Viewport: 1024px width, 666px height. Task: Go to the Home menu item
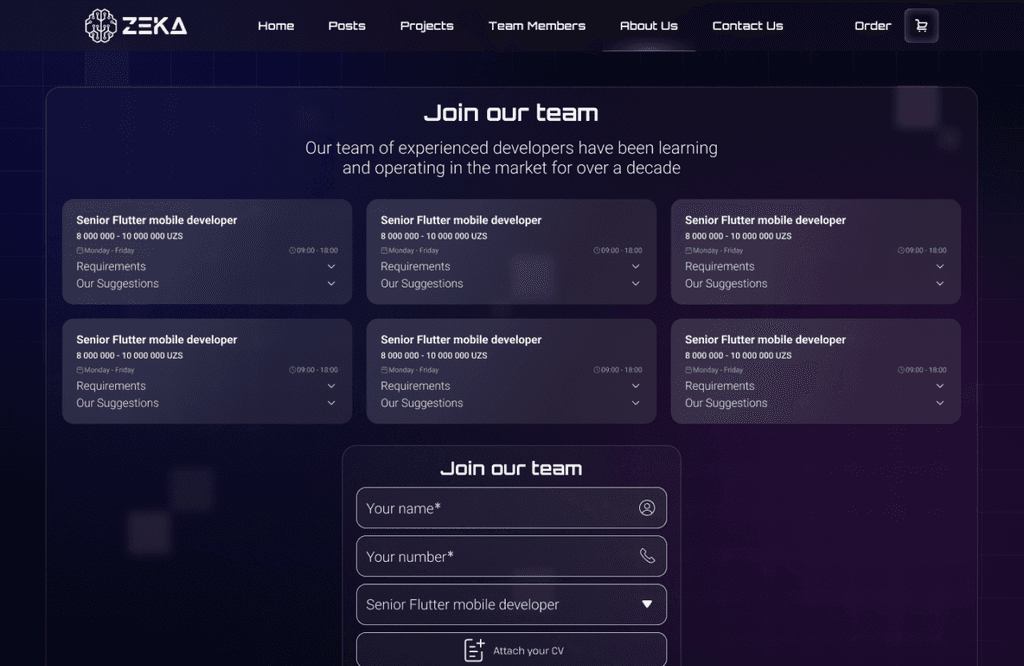click(x=276, y=26)
